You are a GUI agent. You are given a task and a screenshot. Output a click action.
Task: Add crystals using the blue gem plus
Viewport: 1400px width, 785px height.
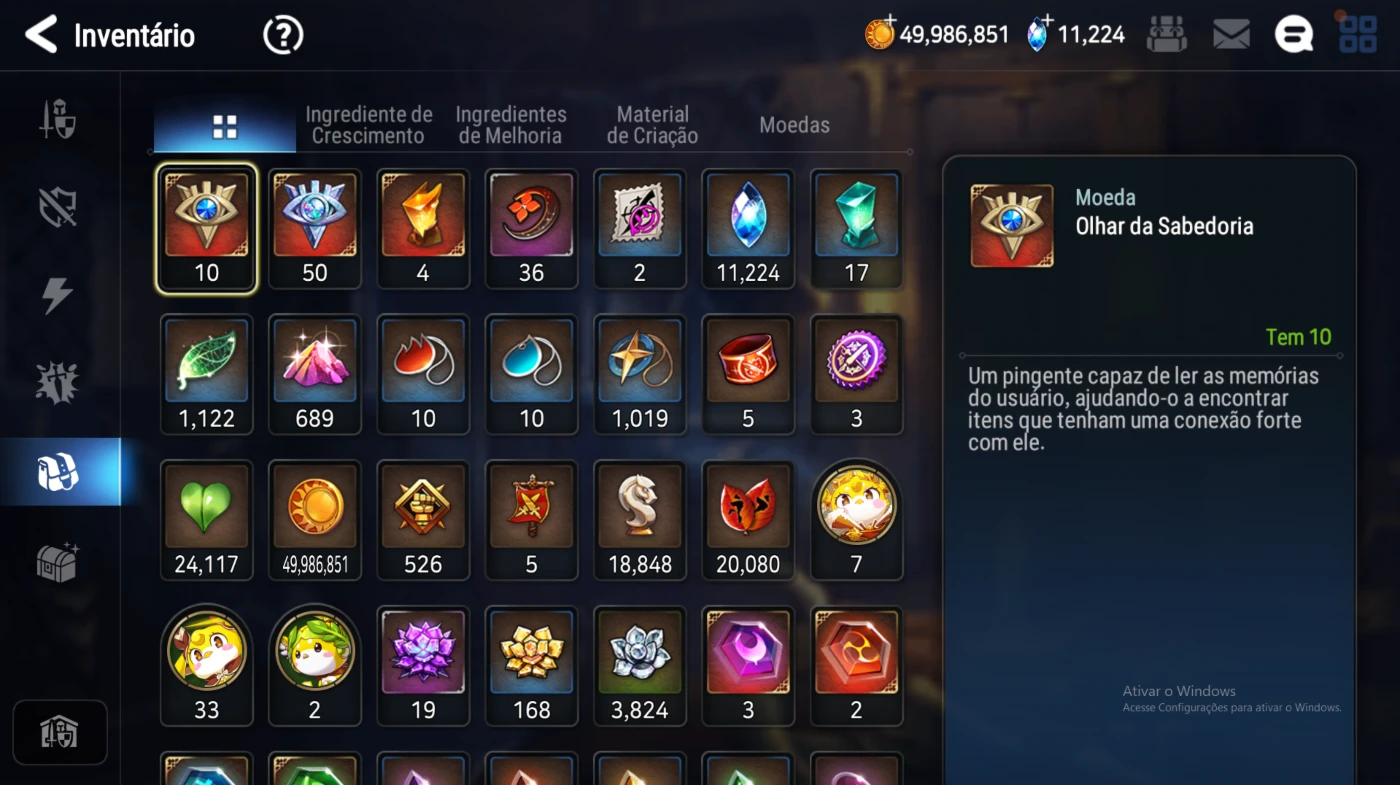coord(1040,34)
